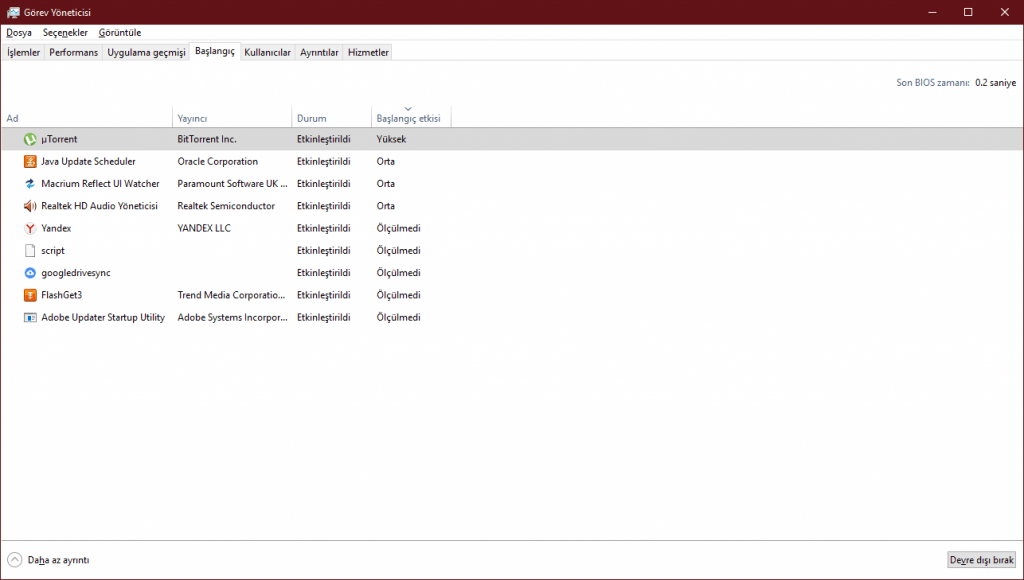This screenshot has height=580, width=1024.
Task: Select the Başlangıç tab
Action: click(x=215, y=51)
